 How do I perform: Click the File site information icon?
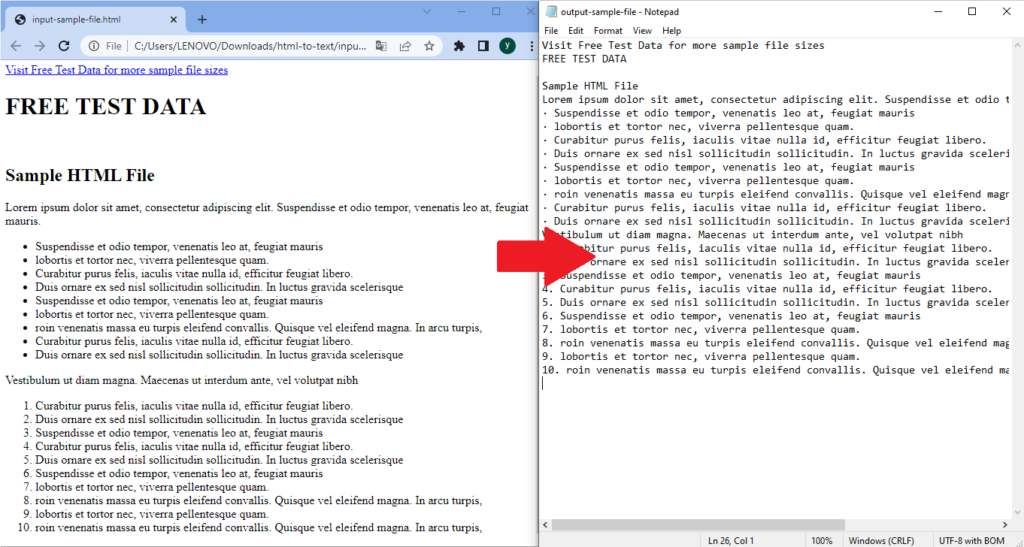click(103, 46)
